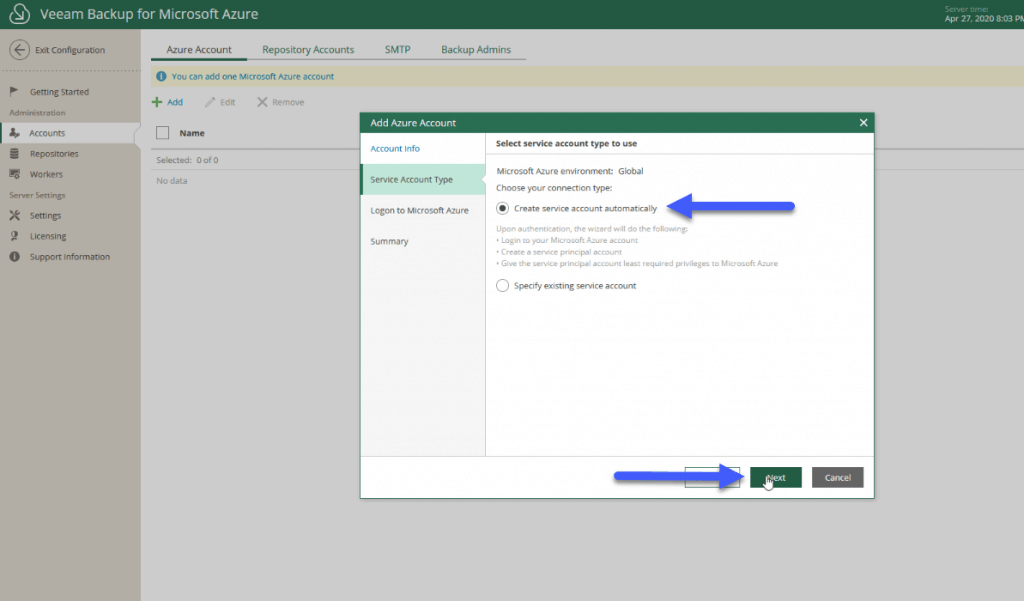1024x601 pixels.
Task: Click the Add Azure Account dialog title
Action: pos(413,123)
